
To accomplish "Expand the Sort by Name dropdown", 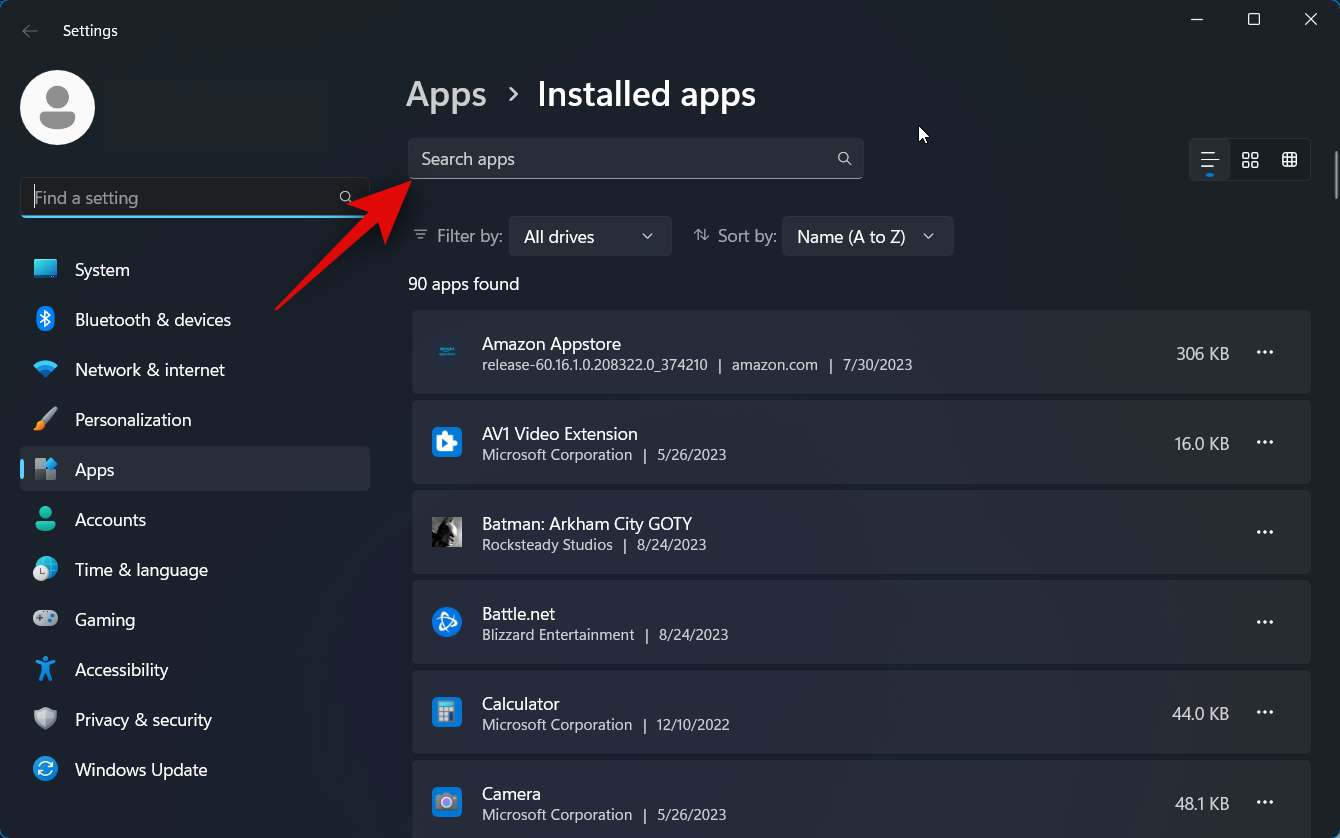I will tap(866, 237).
